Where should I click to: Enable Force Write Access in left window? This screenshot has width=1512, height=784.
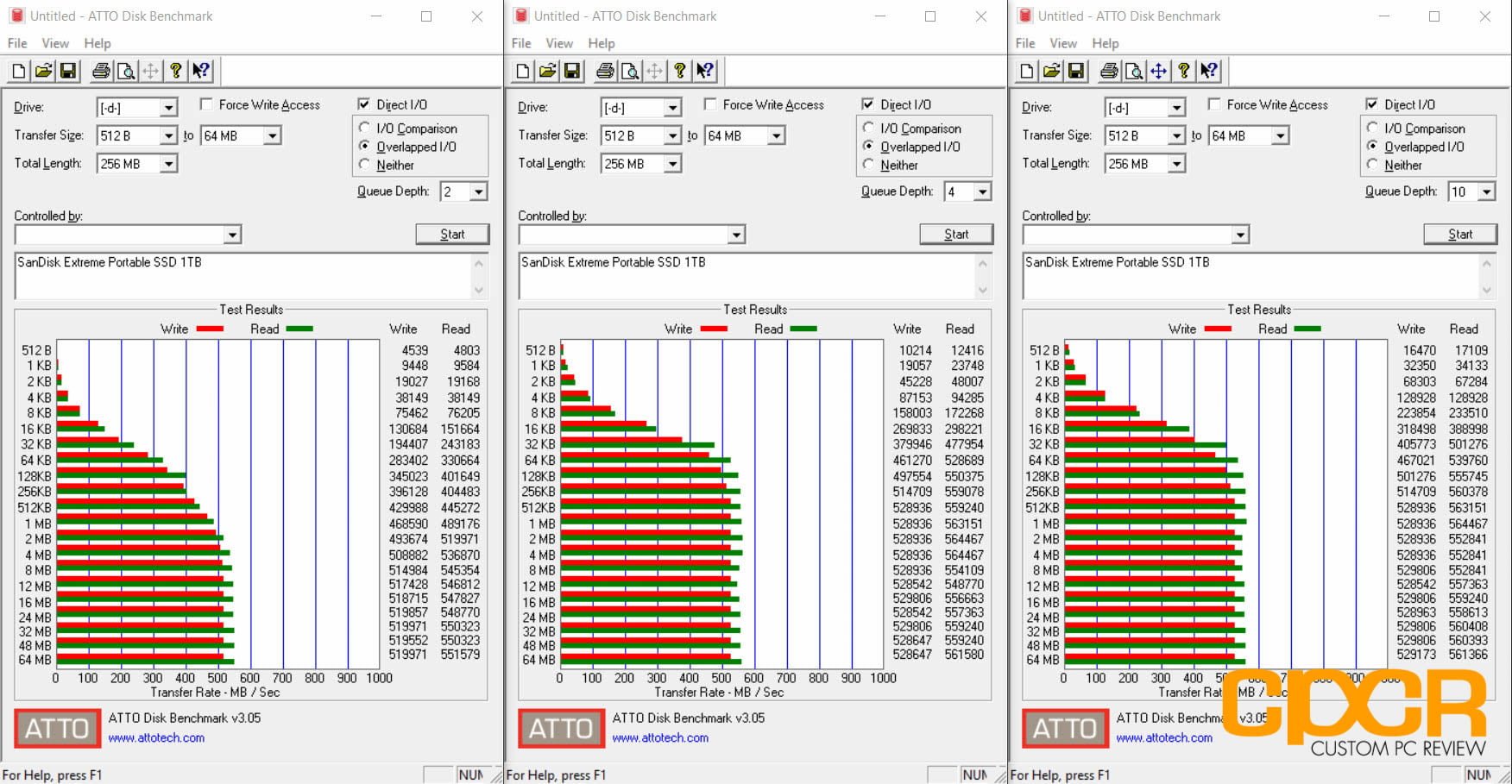[x=206, y=104]
